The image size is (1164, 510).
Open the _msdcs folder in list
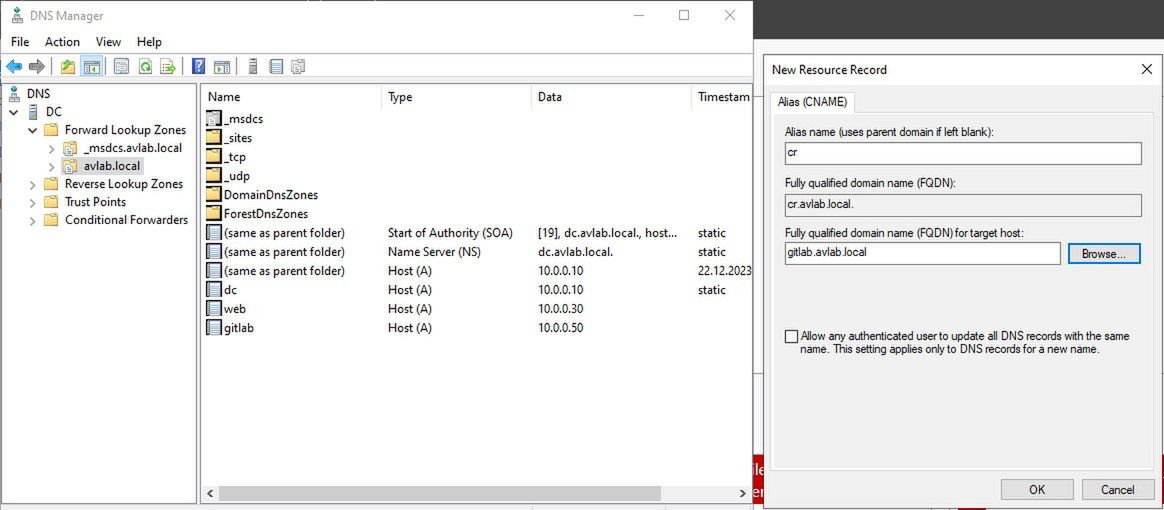click(234, 119)
